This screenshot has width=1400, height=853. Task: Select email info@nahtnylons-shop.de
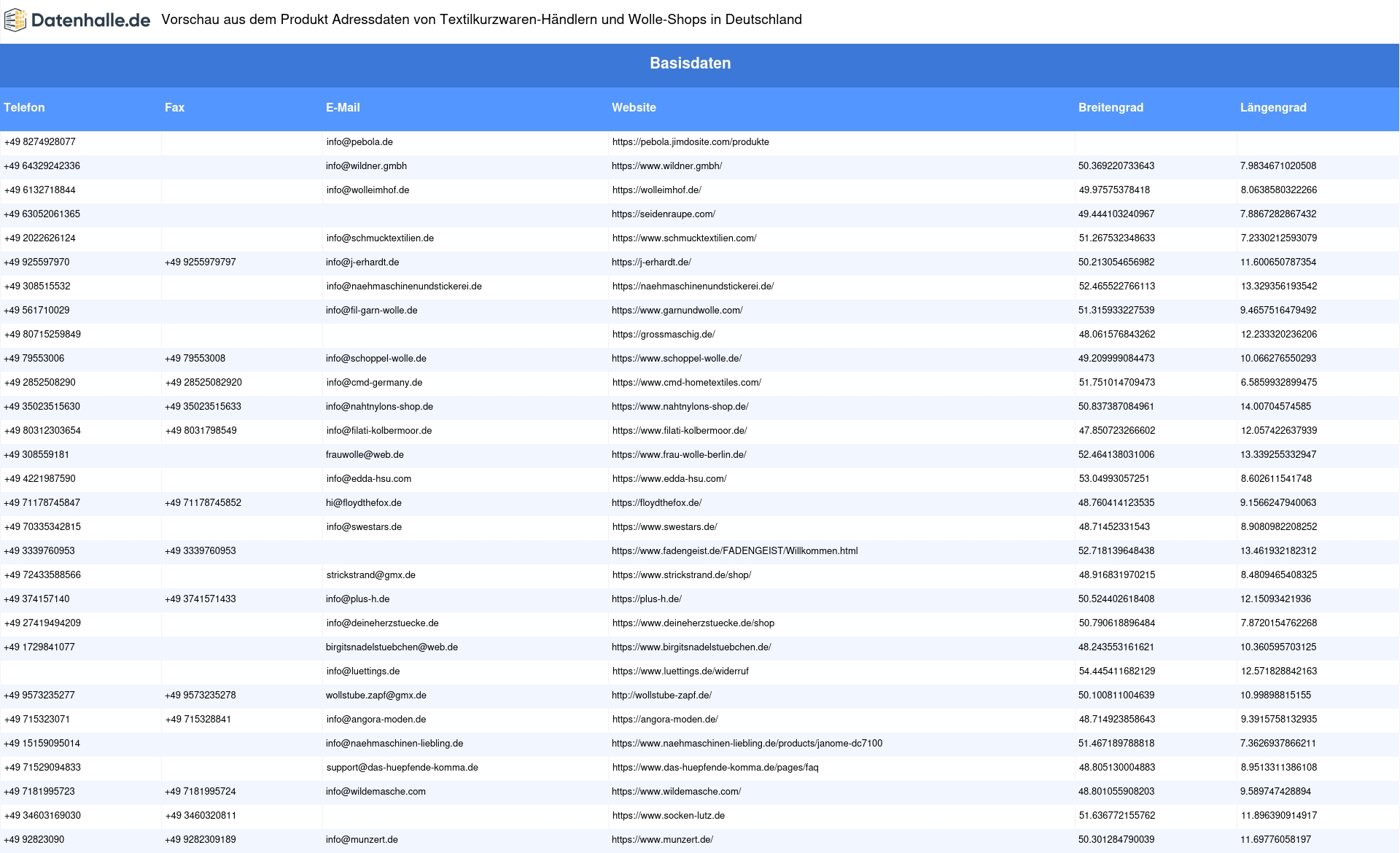point(379,407)
